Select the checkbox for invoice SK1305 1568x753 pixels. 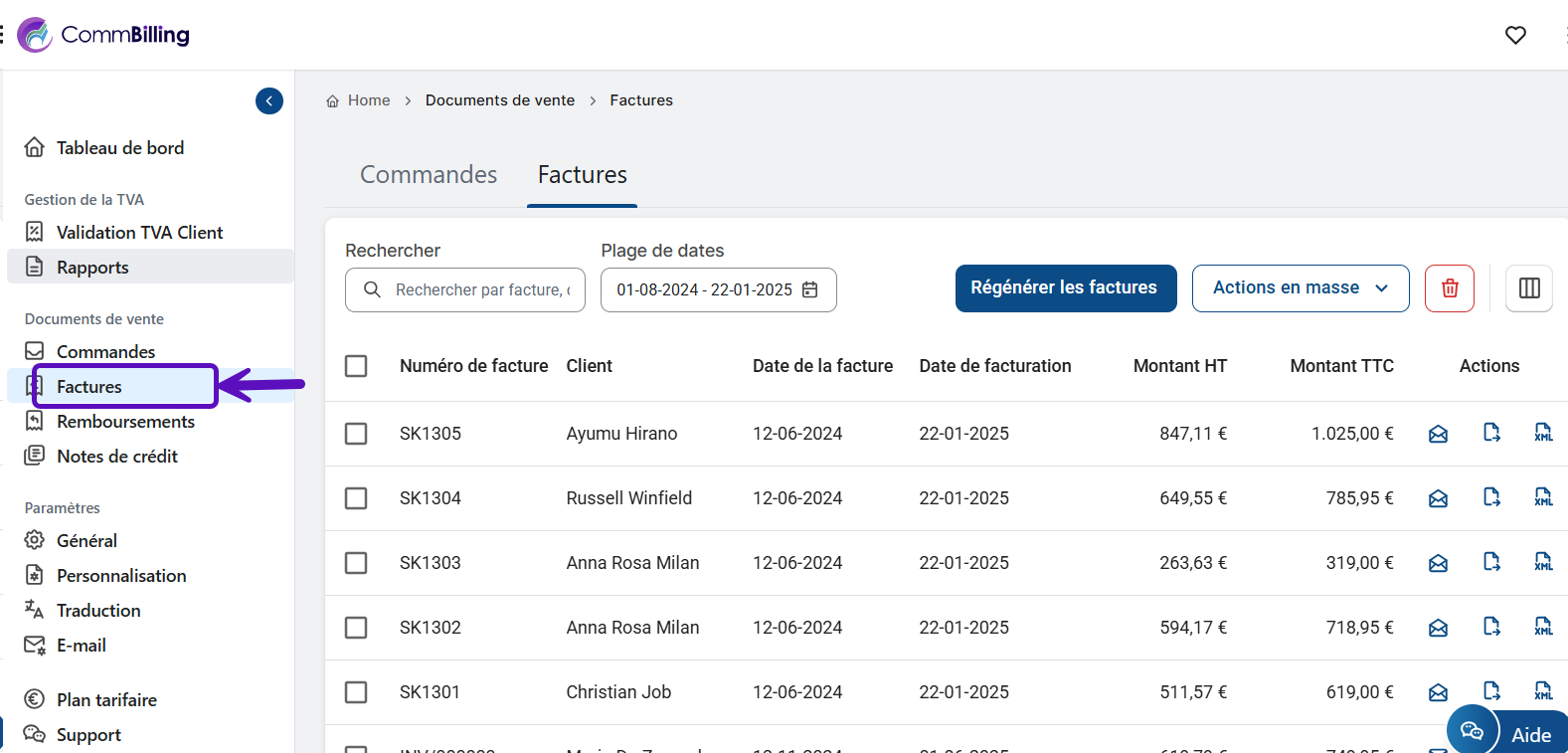click(x=356, y=434)
